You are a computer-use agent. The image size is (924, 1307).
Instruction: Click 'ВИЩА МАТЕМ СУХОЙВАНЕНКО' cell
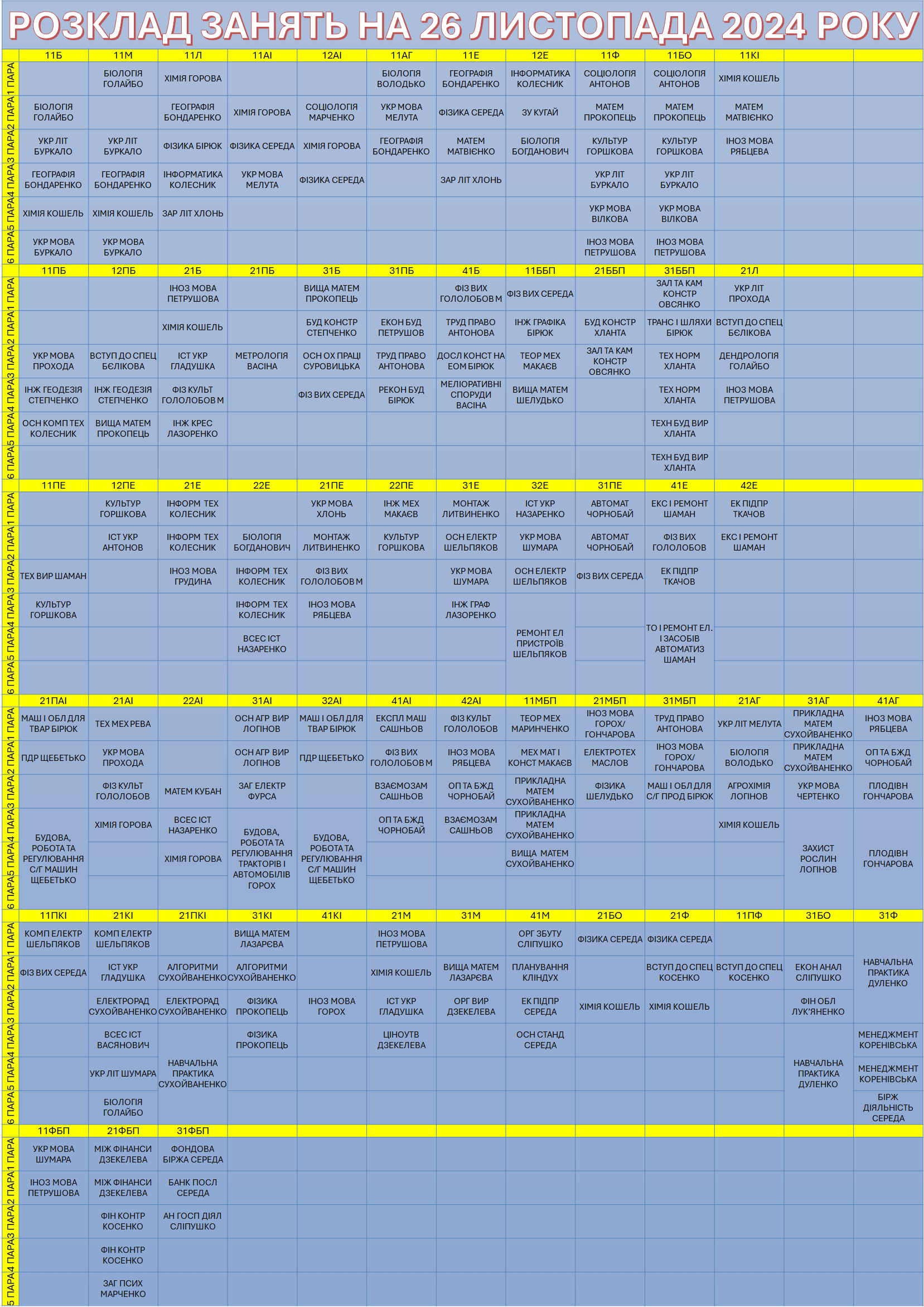pos(540,859)
